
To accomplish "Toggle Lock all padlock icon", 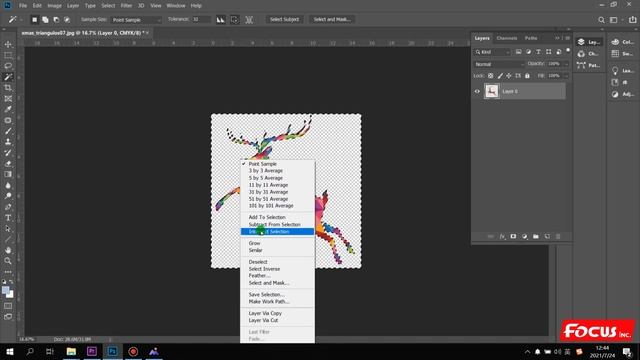I will [x=527, y=76].
